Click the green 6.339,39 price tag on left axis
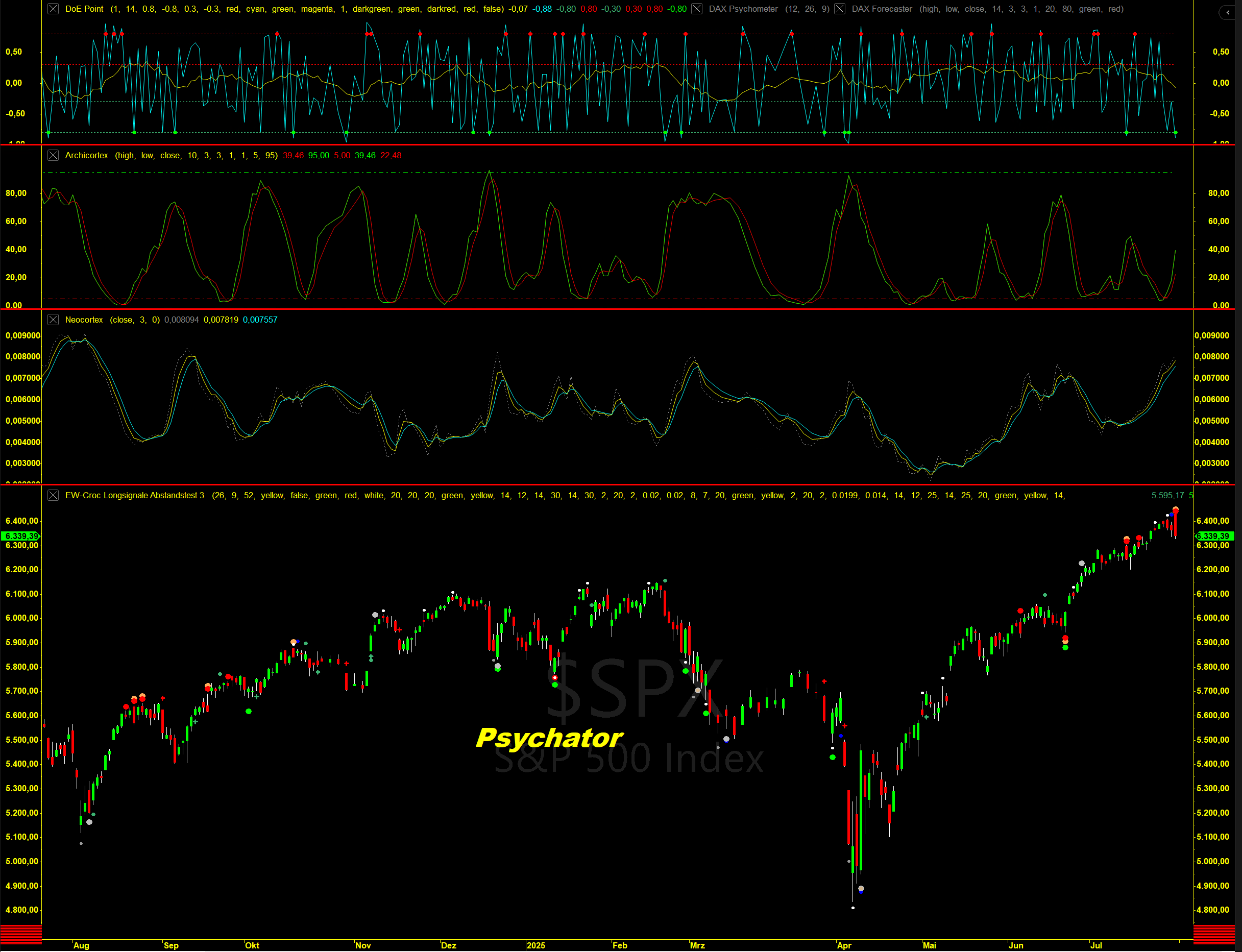This screenshot has height=952, width=1242. [x=21, y=536]
